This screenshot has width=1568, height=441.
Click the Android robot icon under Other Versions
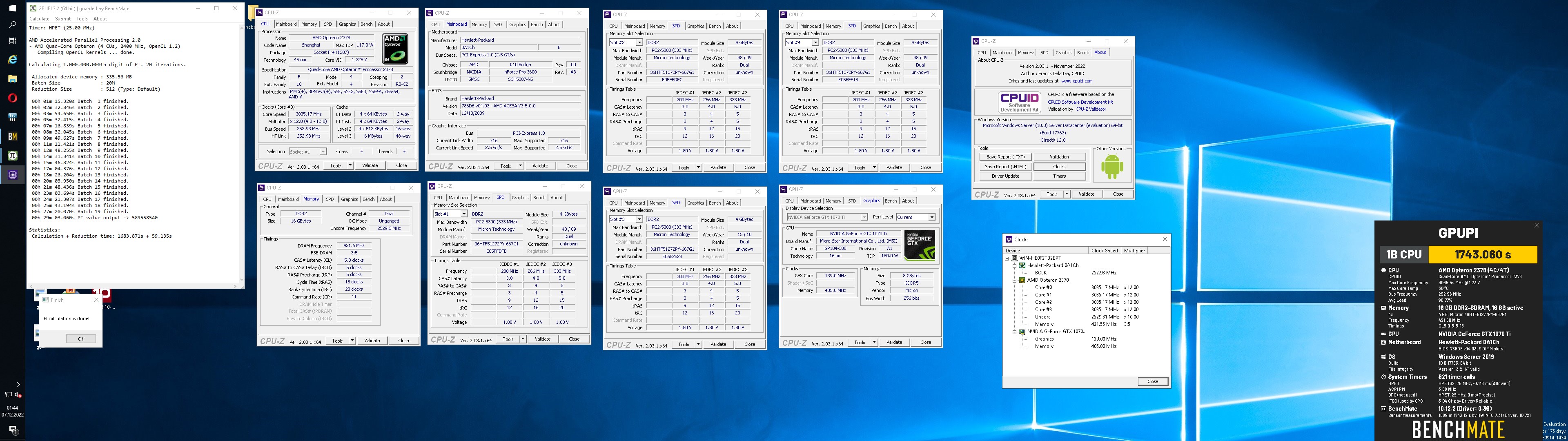[1111, 166]
